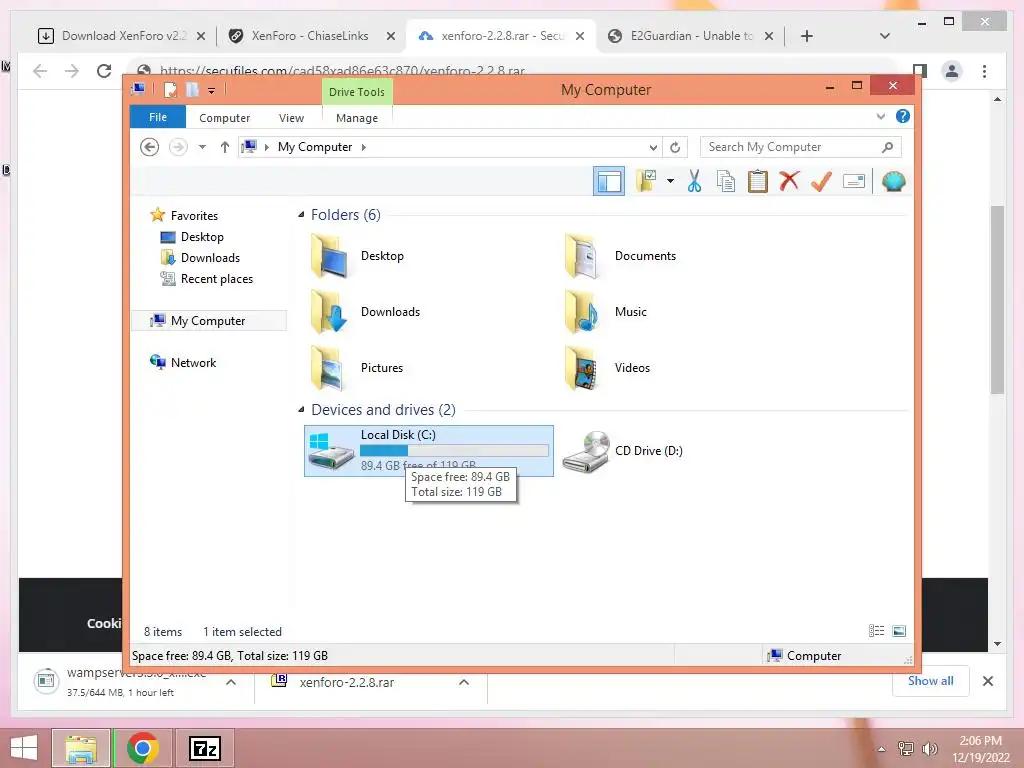The image size is (1024, 768).
Task: Click the search magnifier icon in Explorer
Action: 887,147
